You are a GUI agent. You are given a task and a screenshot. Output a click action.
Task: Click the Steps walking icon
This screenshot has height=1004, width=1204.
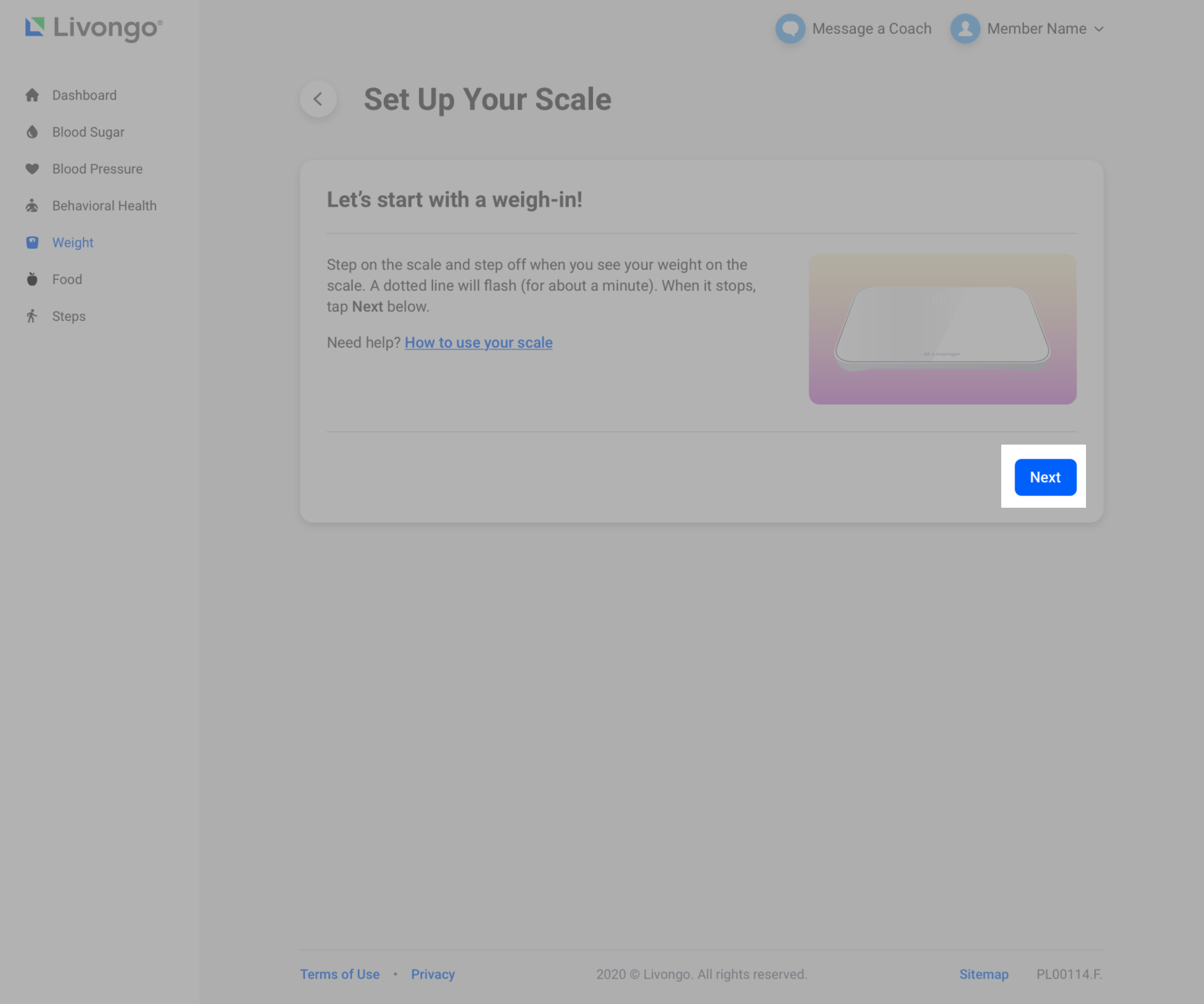point(32,316)
